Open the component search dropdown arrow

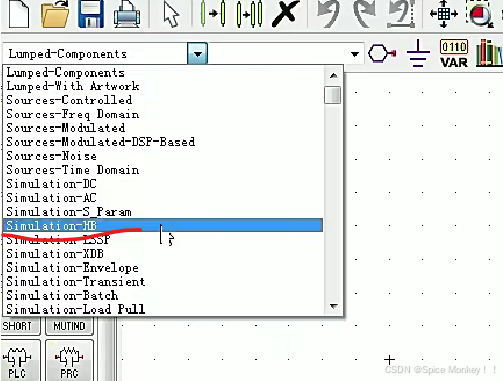pyautogui.click(x=355, y=54)
